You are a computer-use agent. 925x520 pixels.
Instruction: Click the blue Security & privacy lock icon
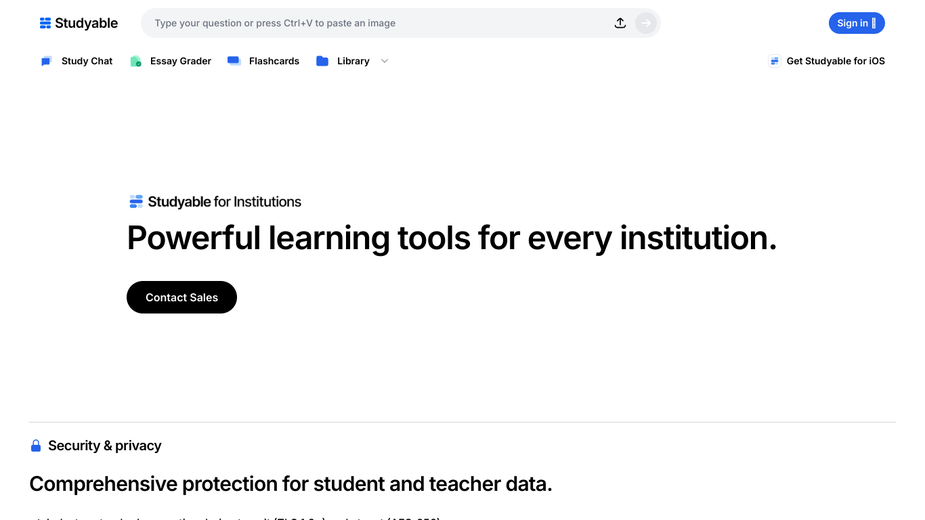point(36,446)
